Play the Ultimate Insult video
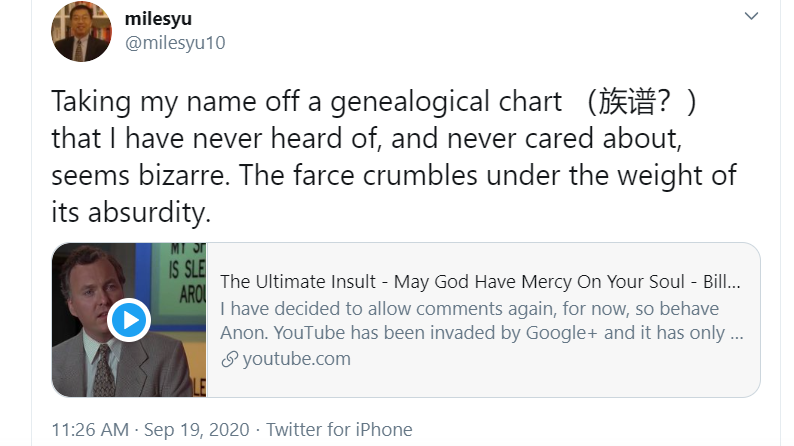 pos(129,320)
